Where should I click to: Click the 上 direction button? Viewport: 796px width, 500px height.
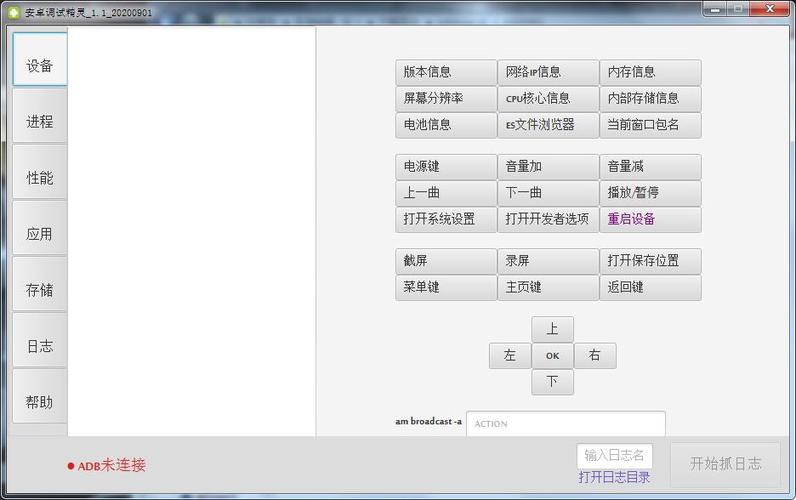click(x=552, y=329)
